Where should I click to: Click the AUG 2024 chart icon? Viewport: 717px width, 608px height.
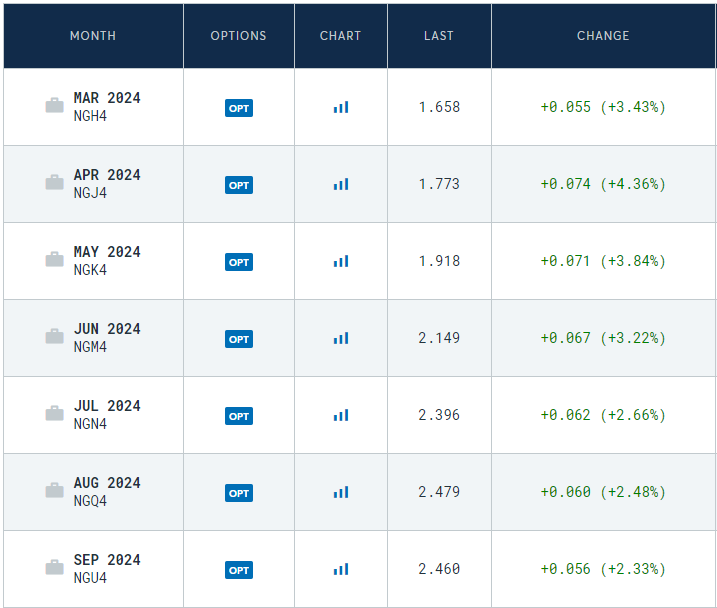[x=341, y=492]
